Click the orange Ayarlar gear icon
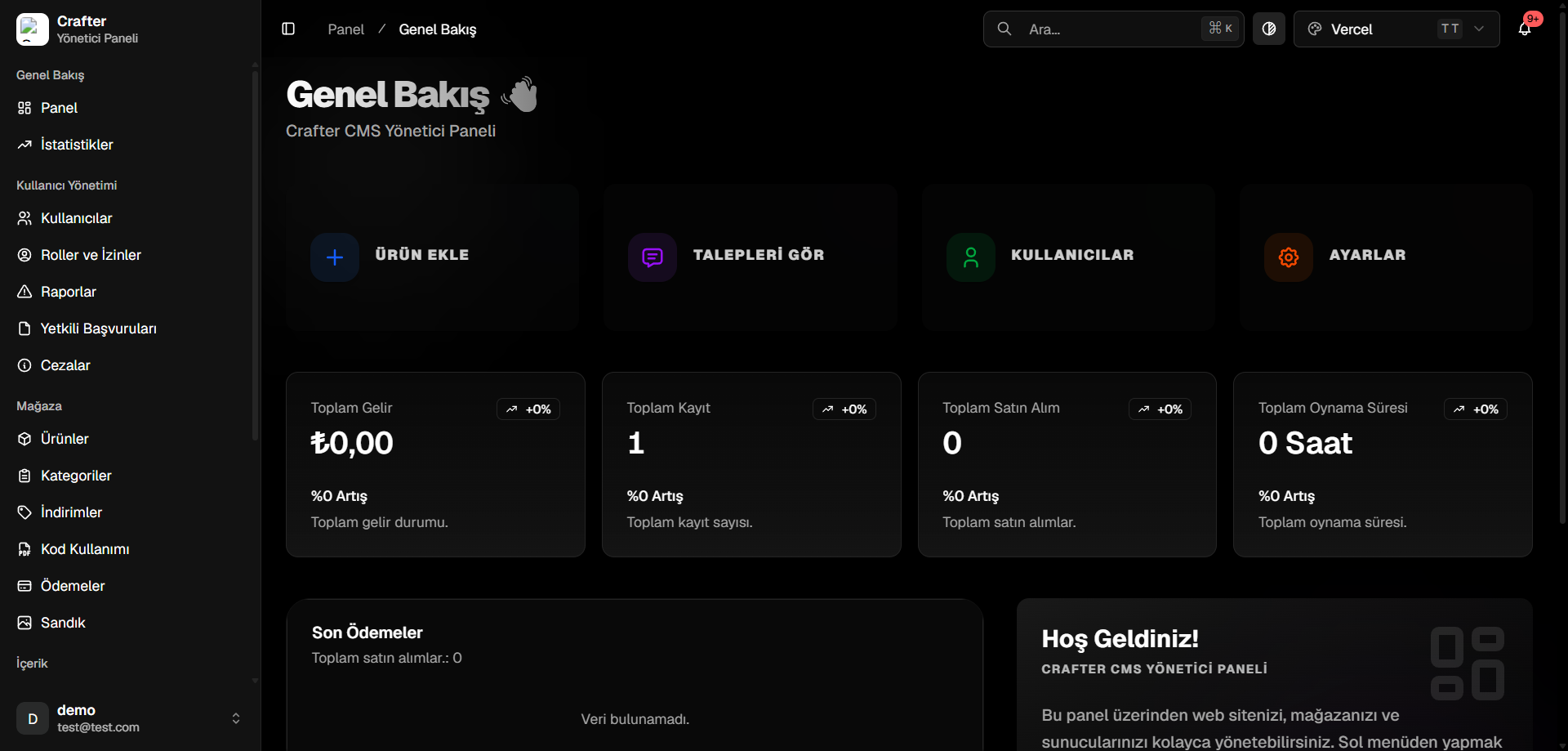1568x751 pixels. point(1289,257)
